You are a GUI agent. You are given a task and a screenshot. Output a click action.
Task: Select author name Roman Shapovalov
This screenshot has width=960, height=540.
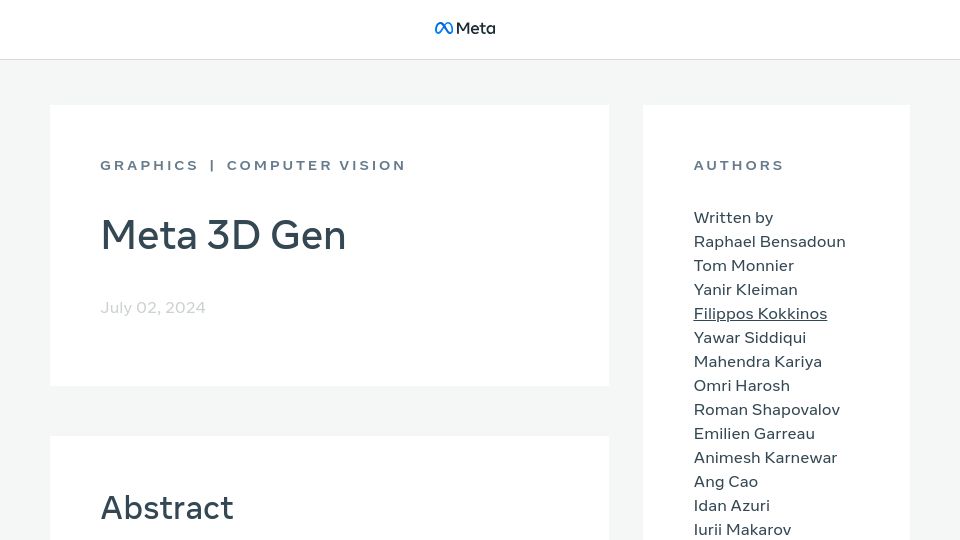coord(767,410)
